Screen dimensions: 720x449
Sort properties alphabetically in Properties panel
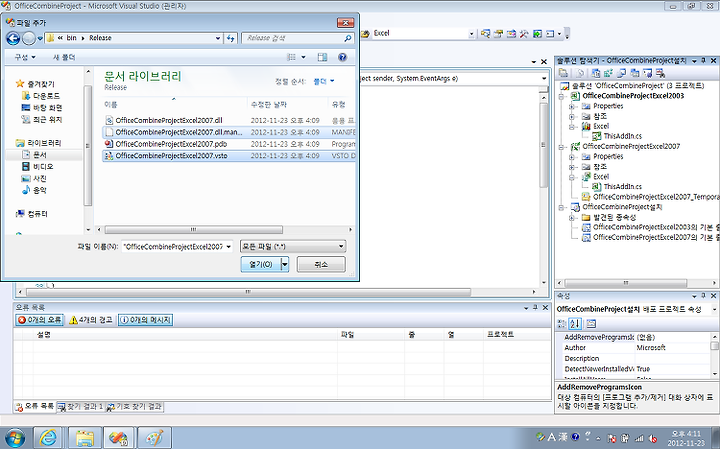tap(575, 324)
